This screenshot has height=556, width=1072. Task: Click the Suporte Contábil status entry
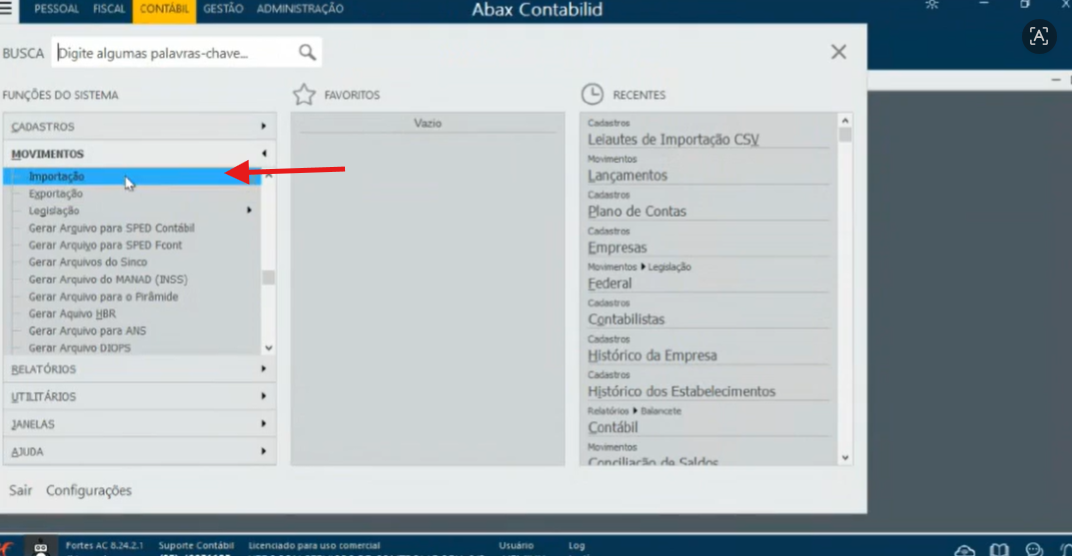point(196,546)
